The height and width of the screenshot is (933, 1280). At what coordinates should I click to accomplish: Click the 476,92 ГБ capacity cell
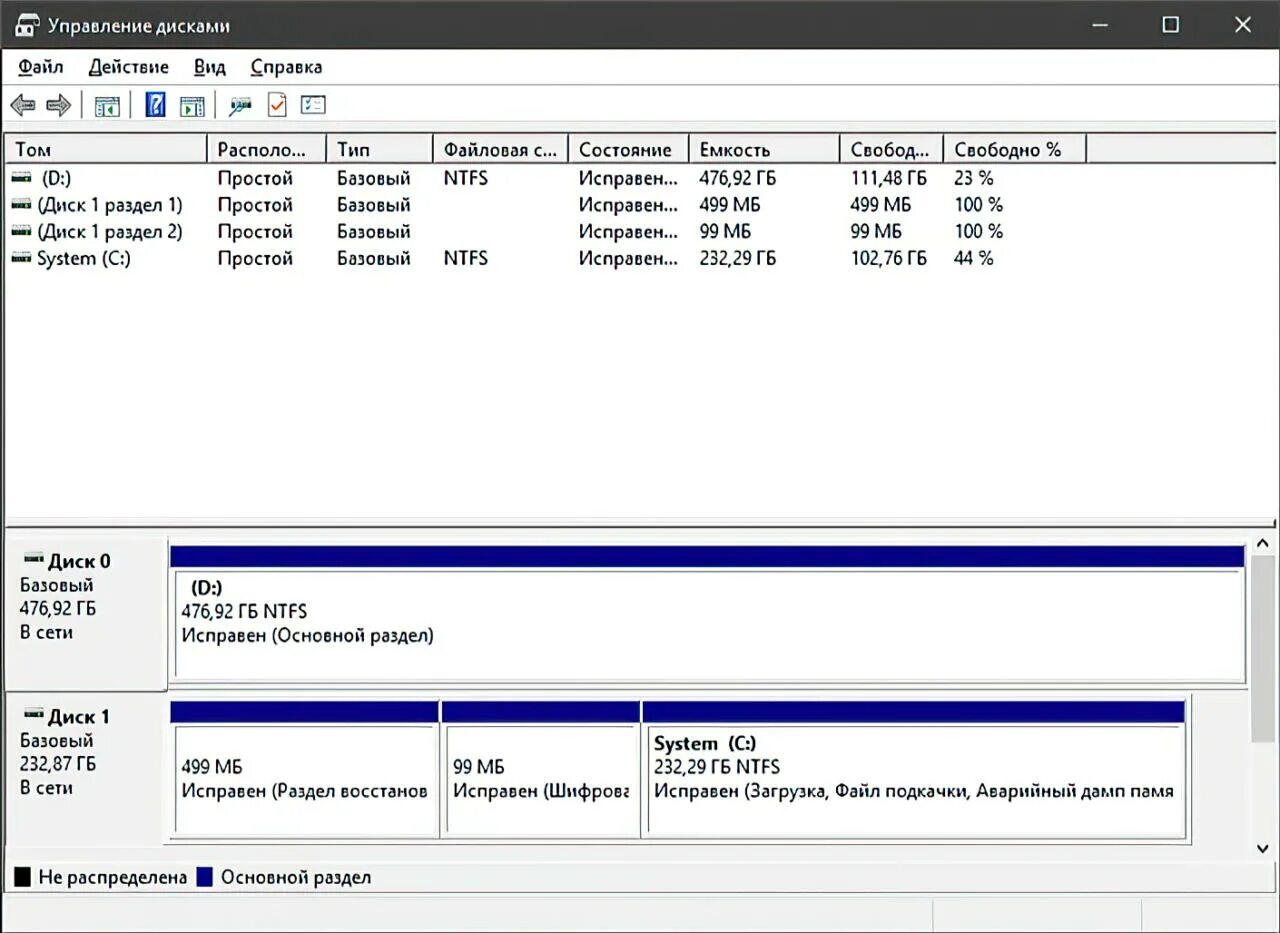click(737, 178)
